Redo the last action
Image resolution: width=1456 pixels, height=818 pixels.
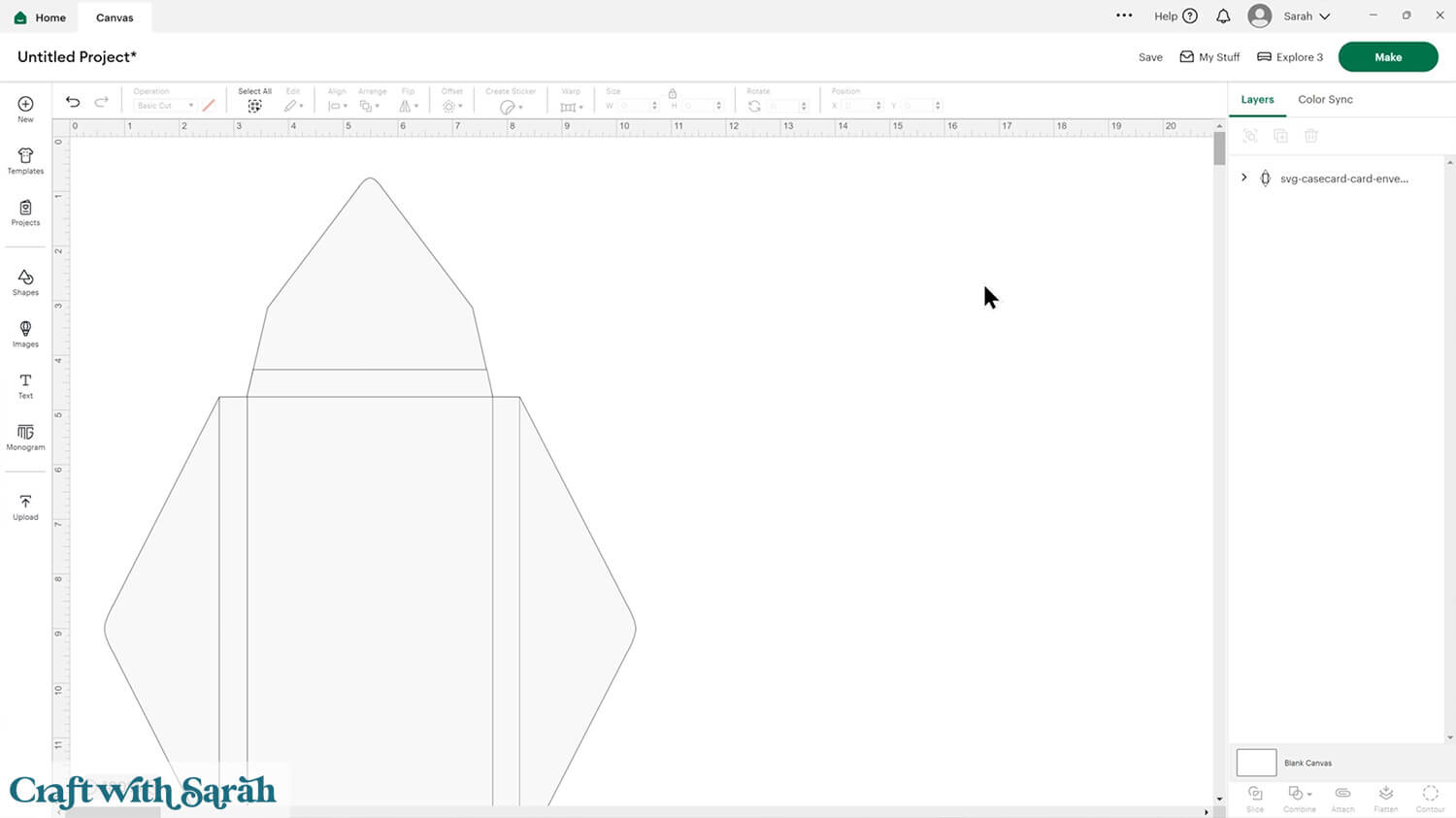coord(101,102)
